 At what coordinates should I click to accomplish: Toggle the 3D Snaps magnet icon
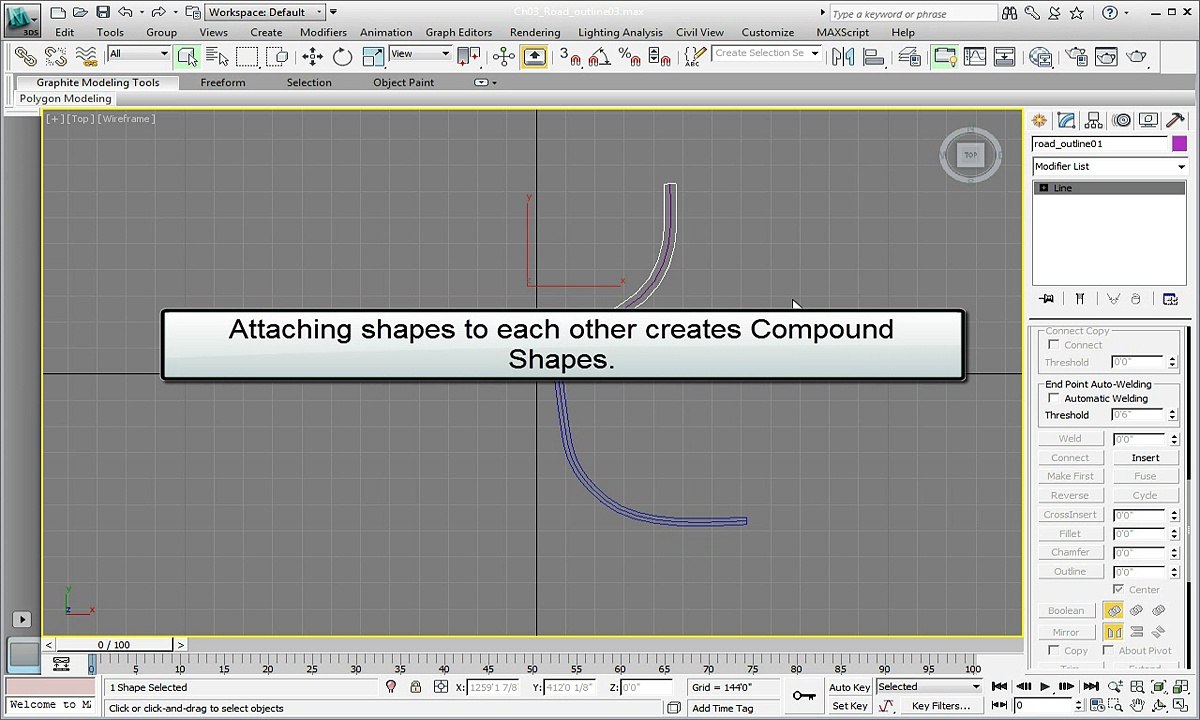click(570, 56)
